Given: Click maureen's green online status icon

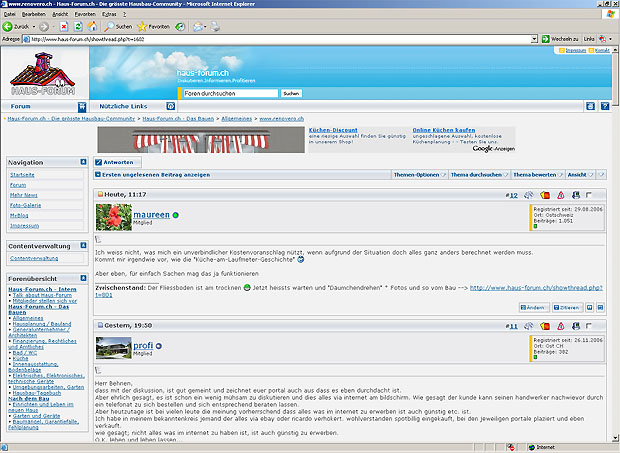Looking at the screenshot, I should [x=176, y=215].
